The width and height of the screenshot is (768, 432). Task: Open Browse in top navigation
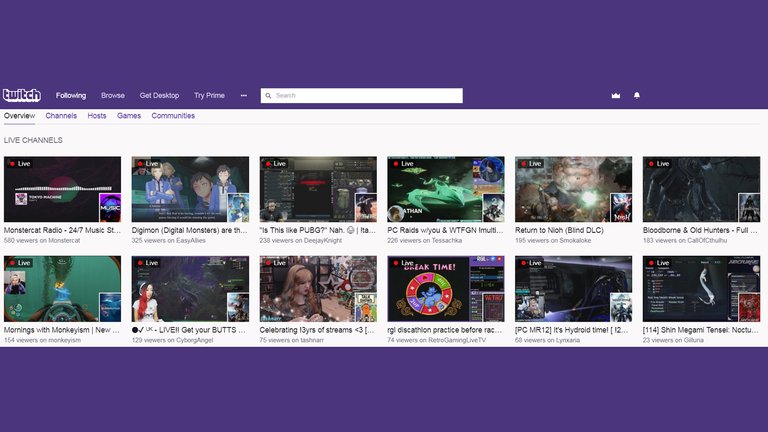[x=113, y=96]
